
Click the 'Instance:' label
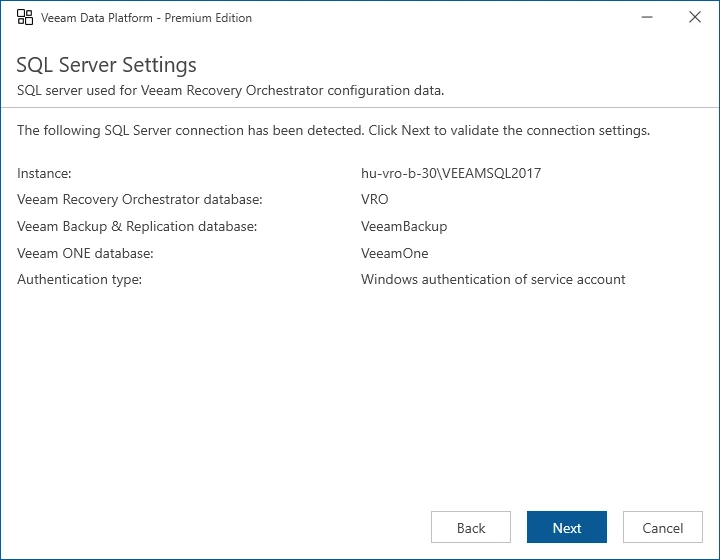coord(44,173)
